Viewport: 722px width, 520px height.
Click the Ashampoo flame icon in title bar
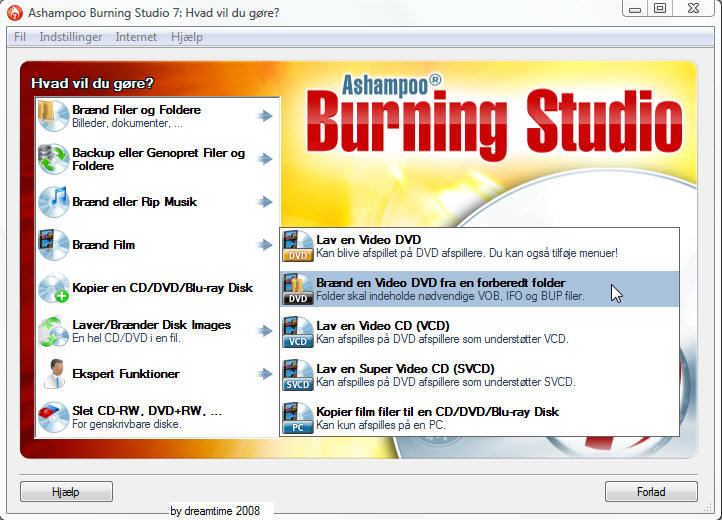point(15,13)
